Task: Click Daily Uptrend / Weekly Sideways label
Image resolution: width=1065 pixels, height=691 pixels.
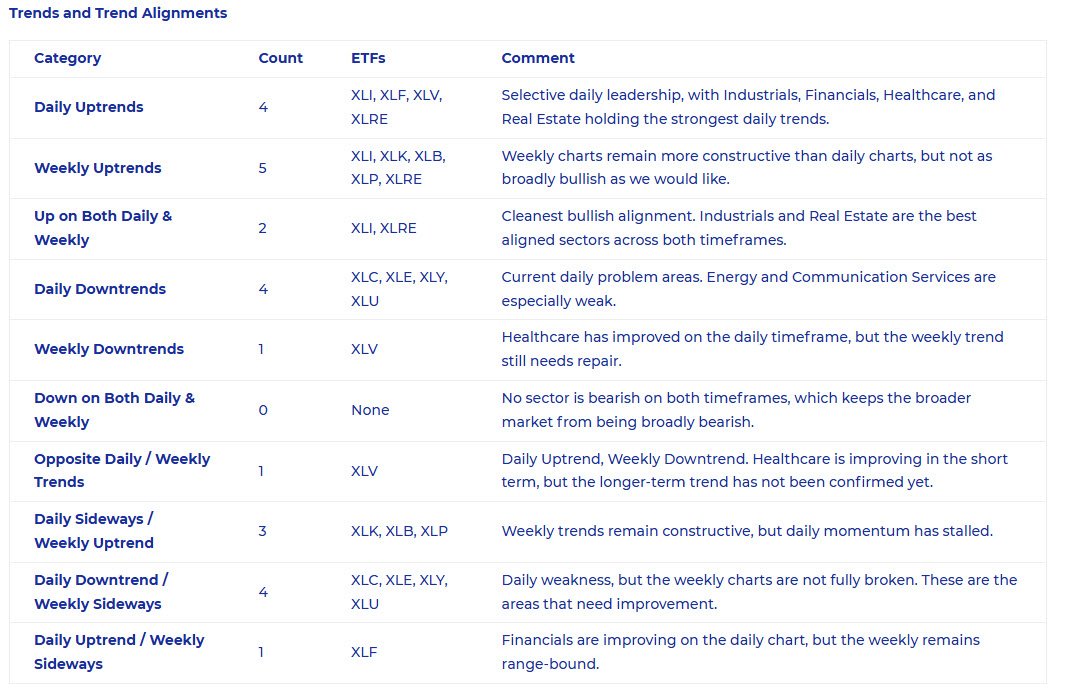Action: 119,652
